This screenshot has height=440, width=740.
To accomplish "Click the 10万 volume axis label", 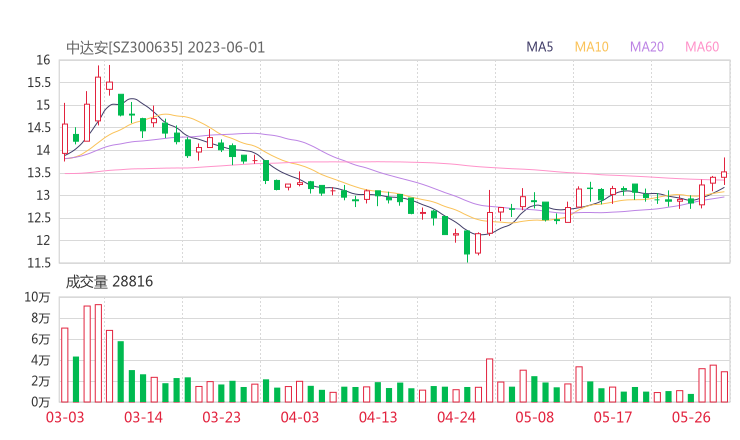I will click(x=37, y=297).
